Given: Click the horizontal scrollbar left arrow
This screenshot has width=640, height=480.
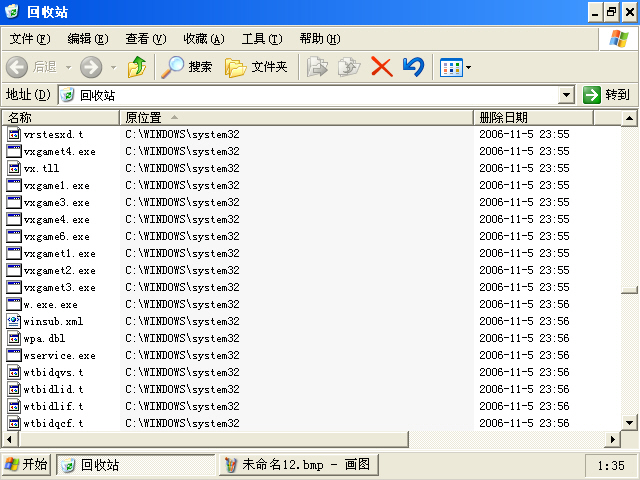Looking at the screenshot, I should (10, 440).
